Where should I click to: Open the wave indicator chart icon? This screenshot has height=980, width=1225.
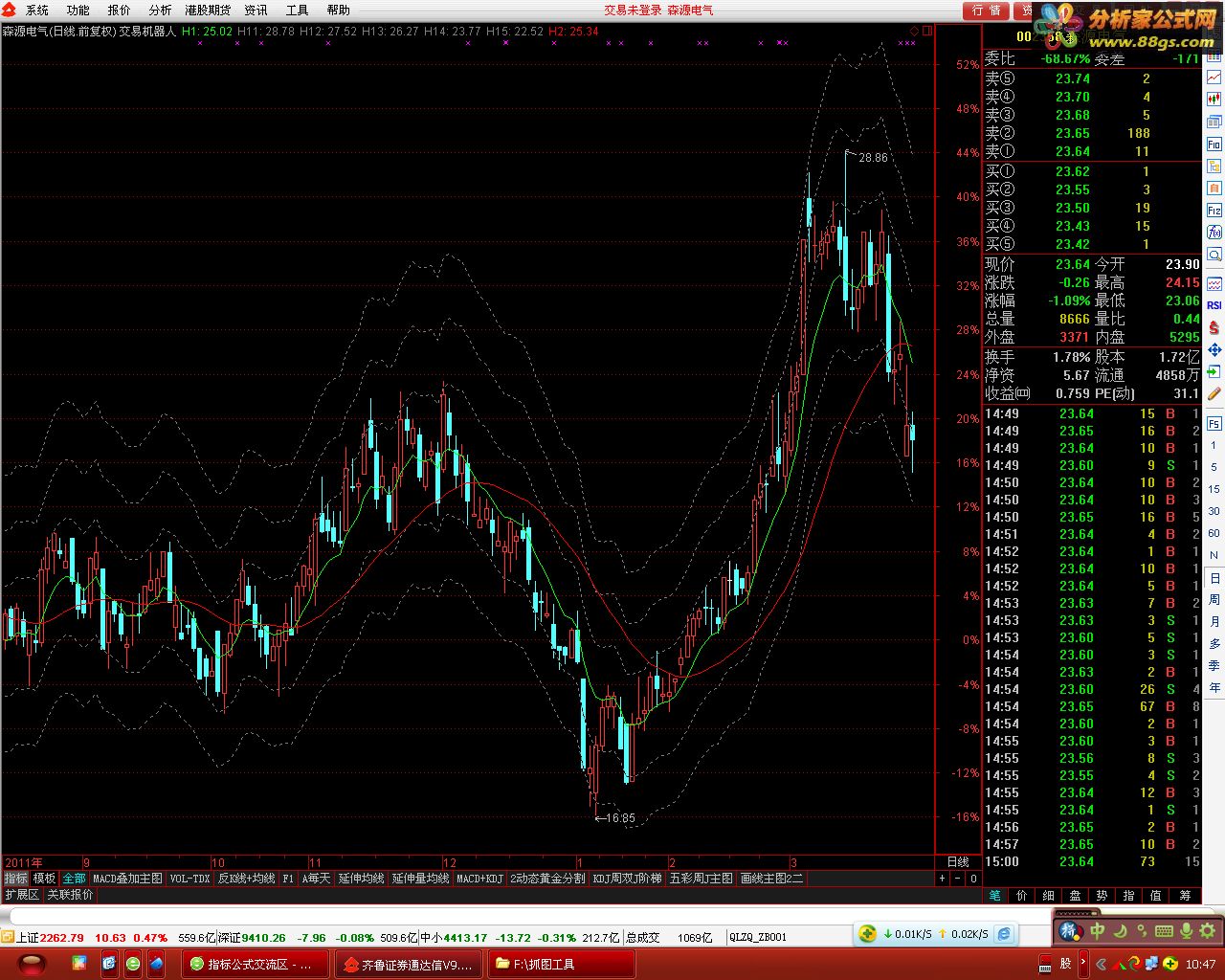point(1214,284)
